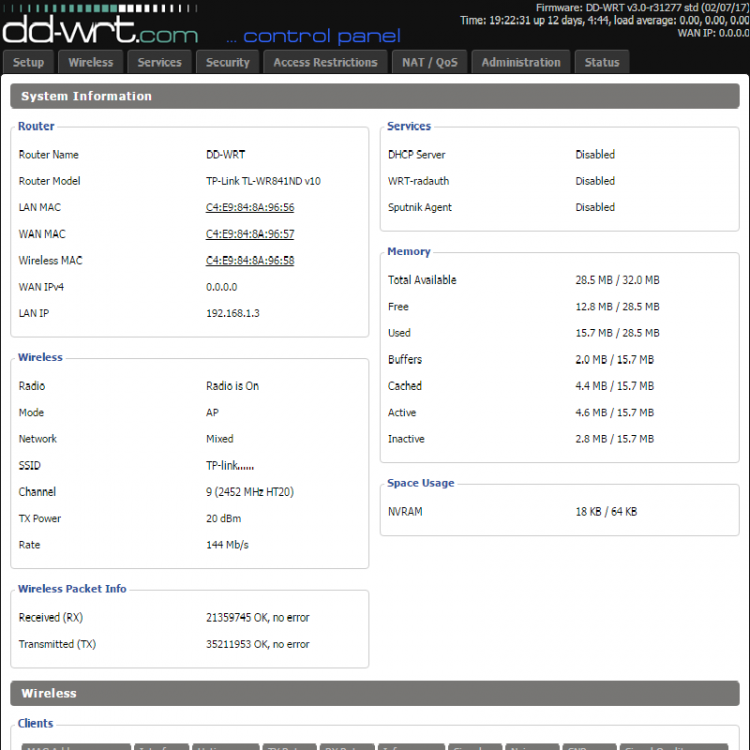Click the firmware version text in header
This screenshot has height=750, width=750.
pyautogui.click(x=642, y=7)
